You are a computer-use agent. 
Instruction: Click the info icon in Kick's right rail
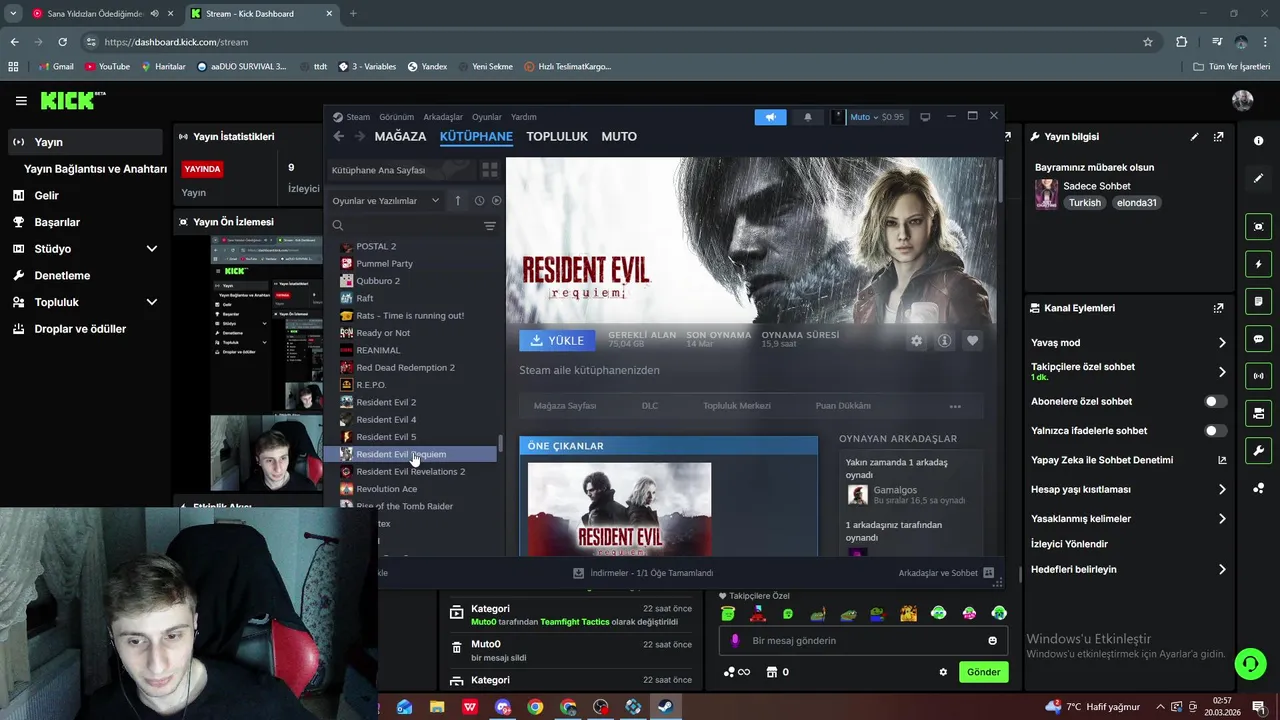tap(1258, 141)
